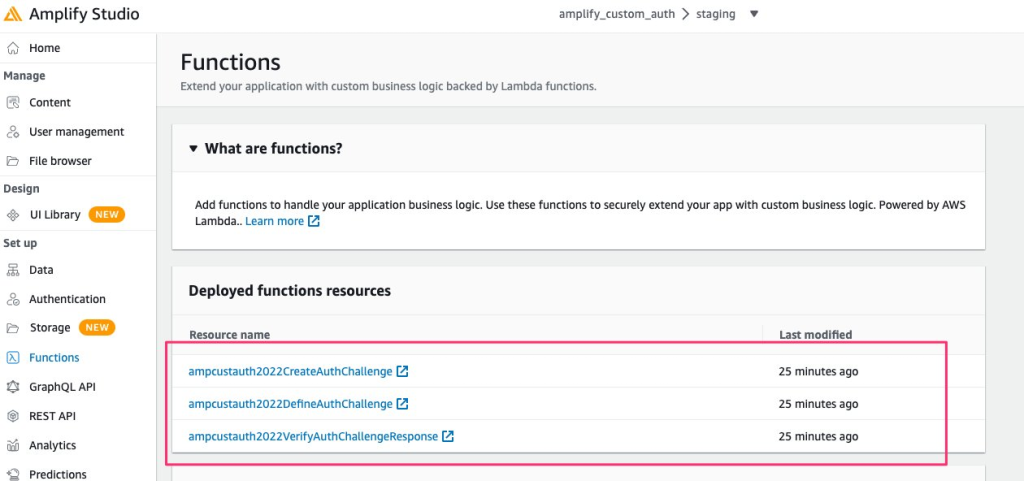Open Predictions page
This screenshot has height=481, width=1024.
click(57, 474)
